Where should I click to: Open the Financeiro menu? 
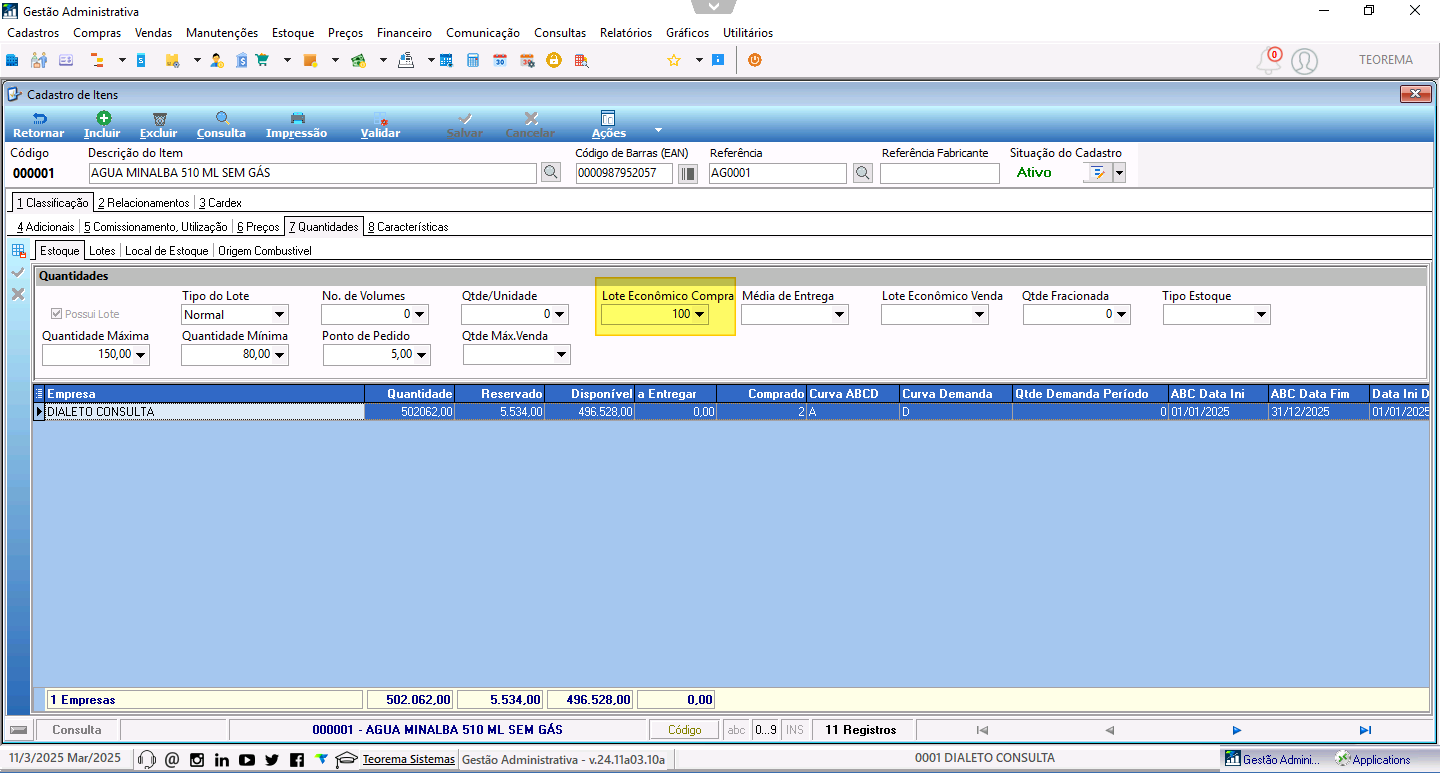404,33
